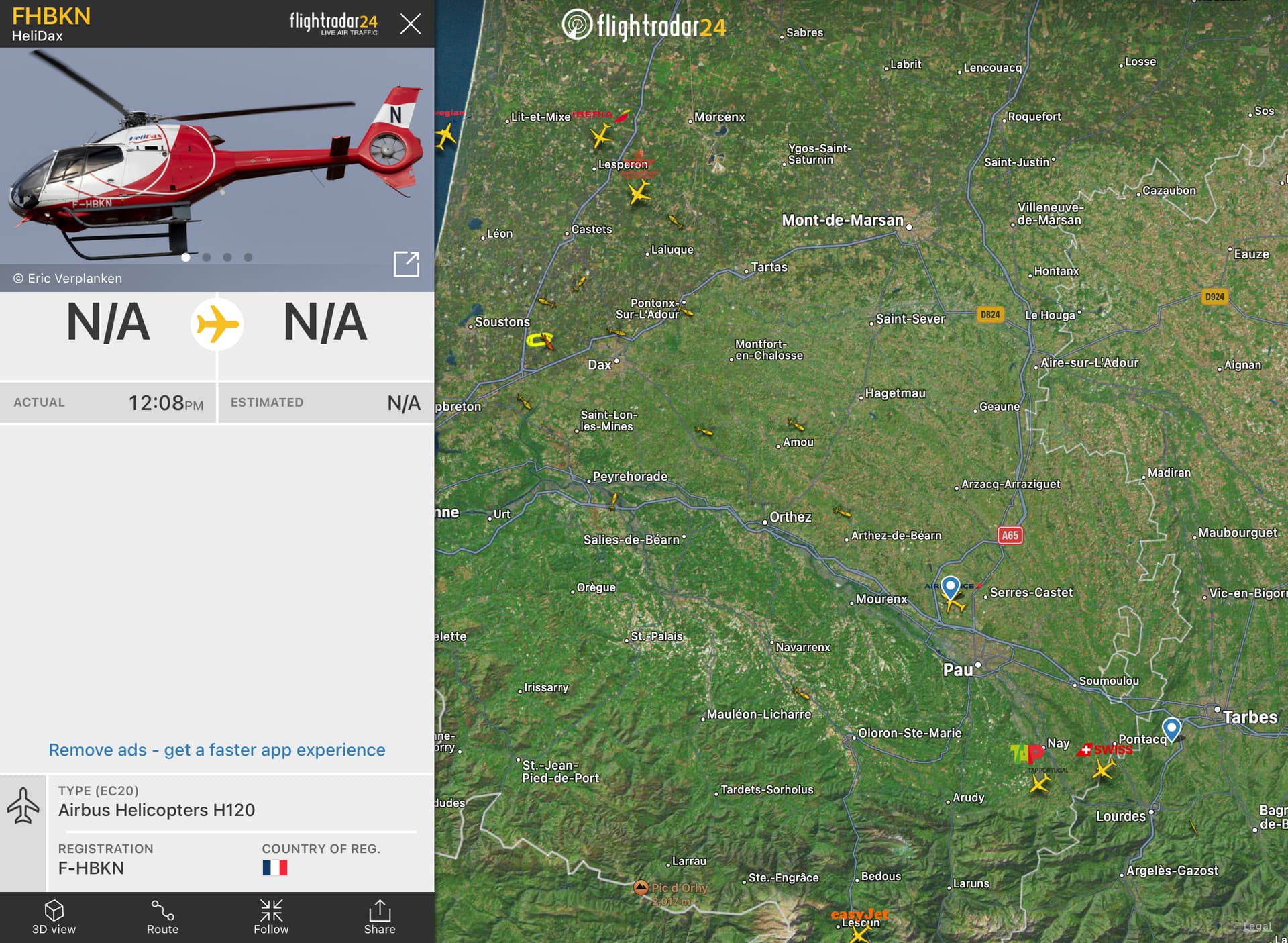This screenshot has width=1288, height=943.
Task: Show the flight Route
Action: pyautogui.click(x=162, y=917)
